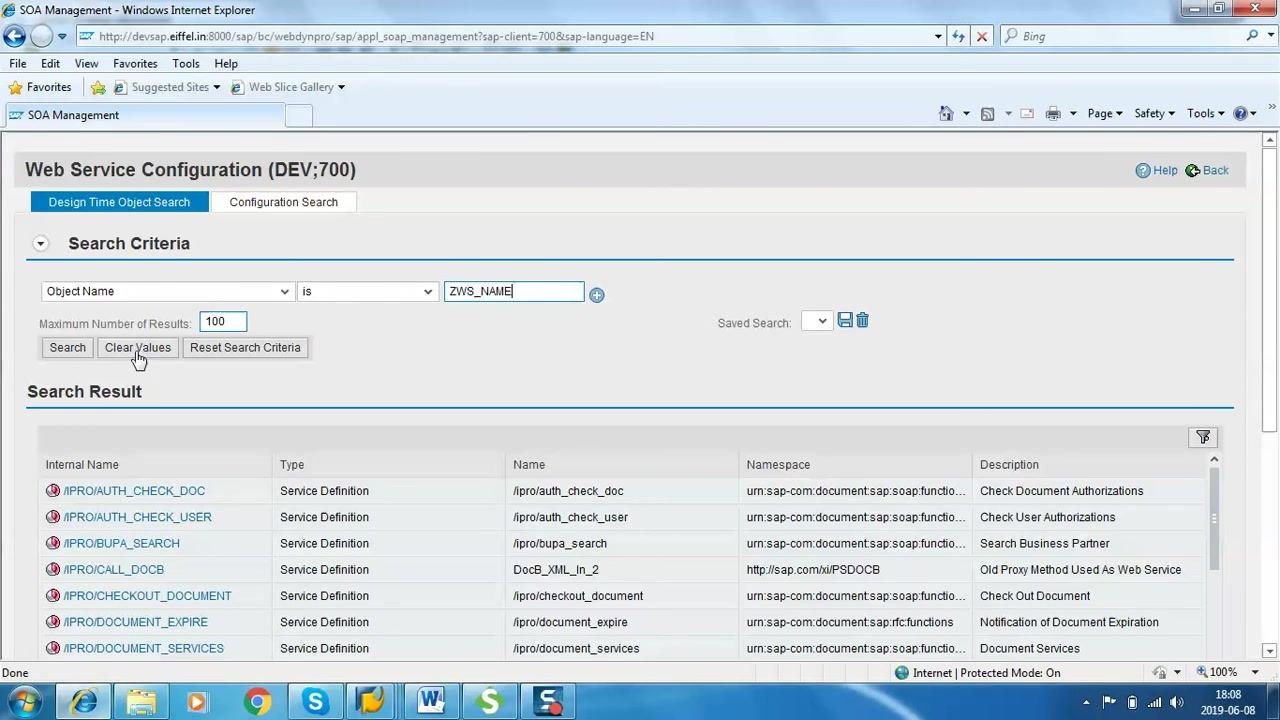Open /IPRO/BUPA_SEARCH service link
This screenshot has height=720, width=1280.
tap(122, 543)
